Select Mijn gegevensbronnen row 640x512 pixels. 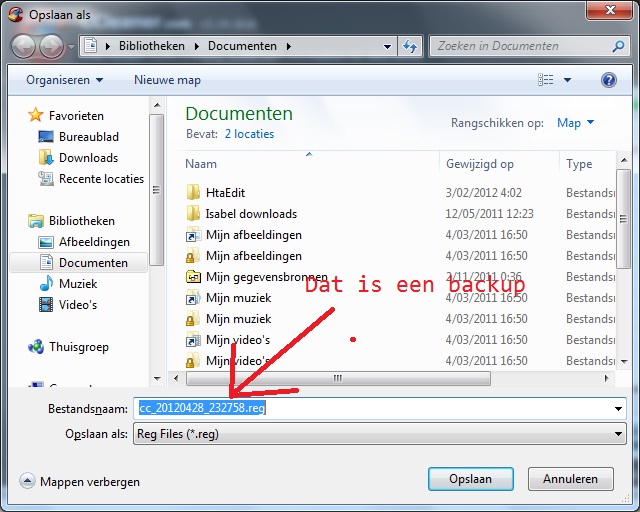398,277
